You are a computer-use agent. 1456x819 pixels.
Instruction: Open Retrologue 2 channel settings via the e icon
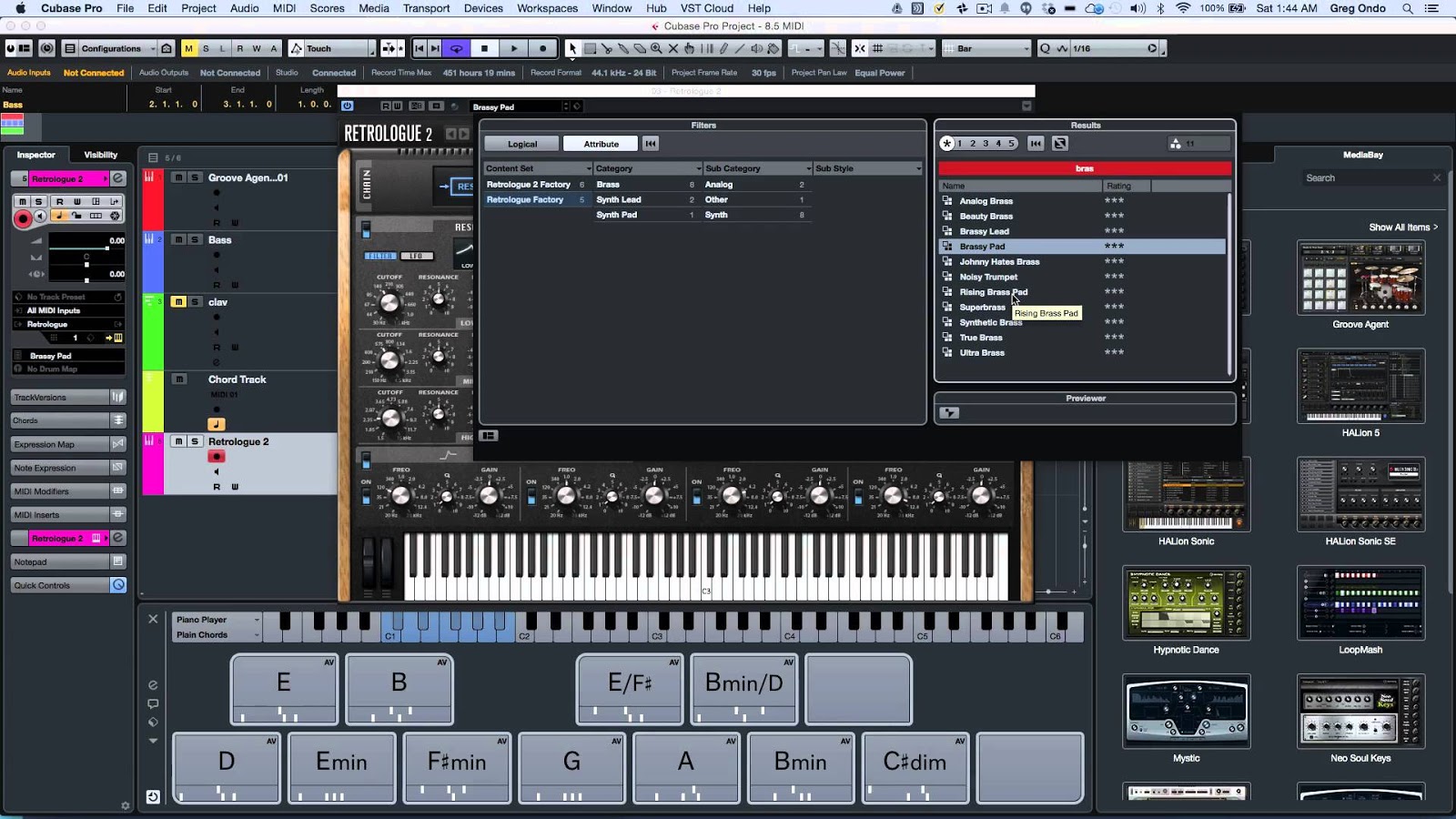pyautogui.click(x=116, y=178)
